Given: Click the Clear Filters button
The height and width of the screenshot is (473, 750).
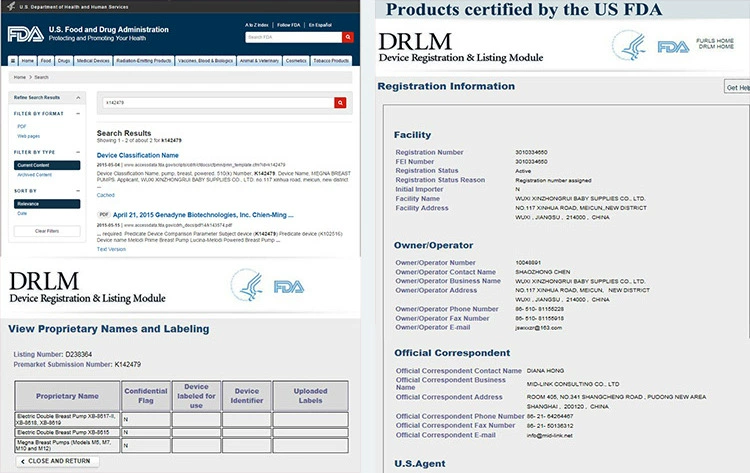Looking at the screenshot, I should pos(47,231).
